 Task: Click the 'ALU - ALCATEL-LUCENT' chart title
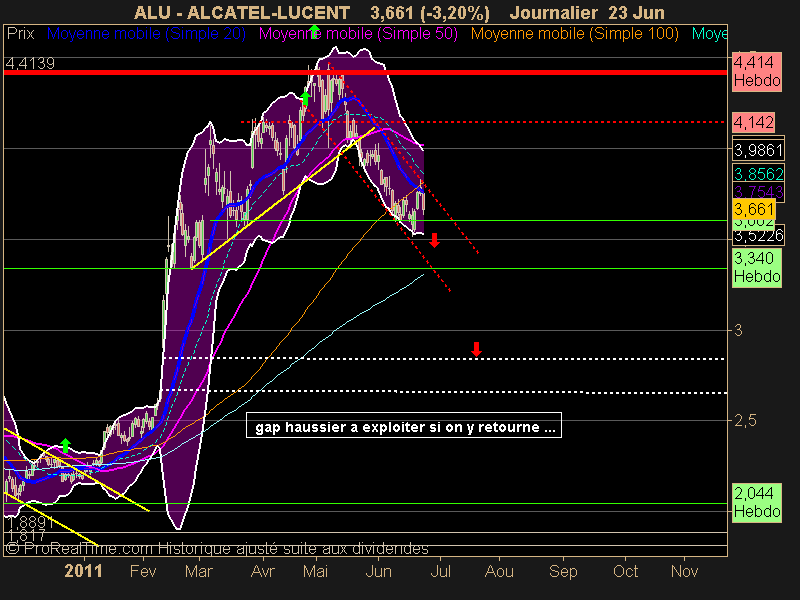coord(242,12)
